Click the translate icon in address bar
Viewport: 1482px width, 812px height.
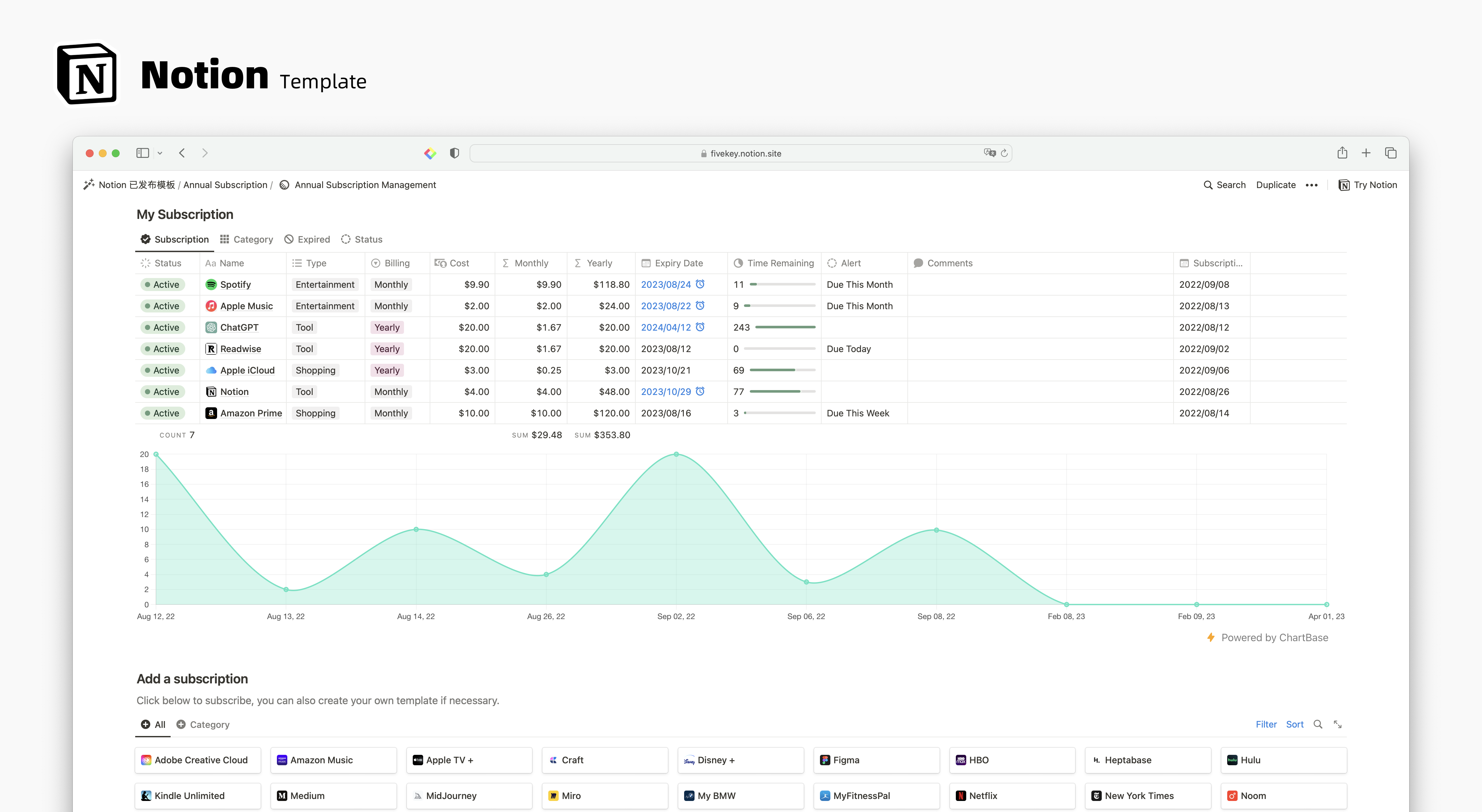tap(990, 152)
